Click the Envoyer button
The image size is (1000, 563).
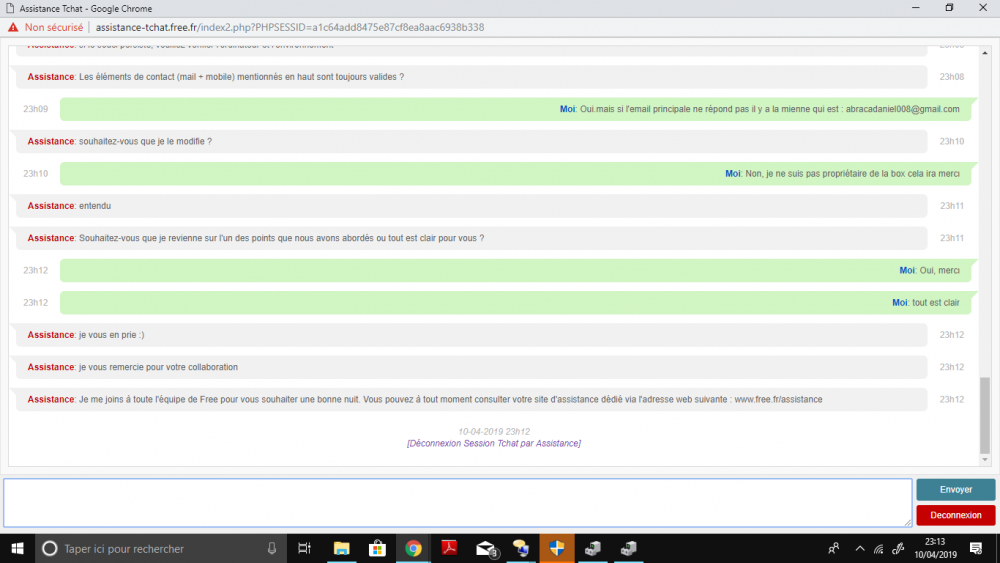tap(955, 490)
